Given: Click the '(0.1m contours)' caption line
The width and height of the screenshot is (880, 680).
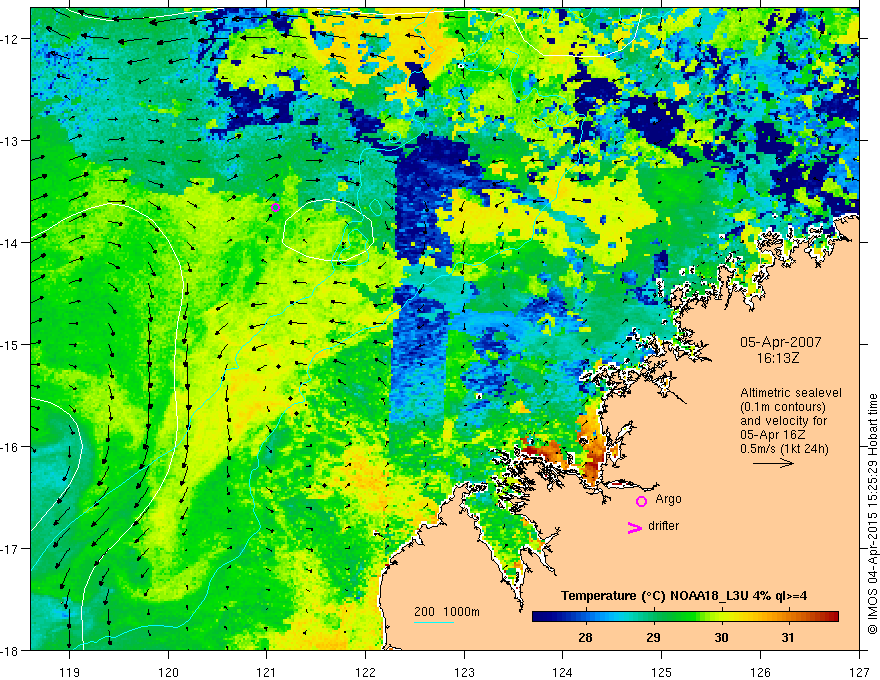Looking at the screenshot, I should point(783,407).
